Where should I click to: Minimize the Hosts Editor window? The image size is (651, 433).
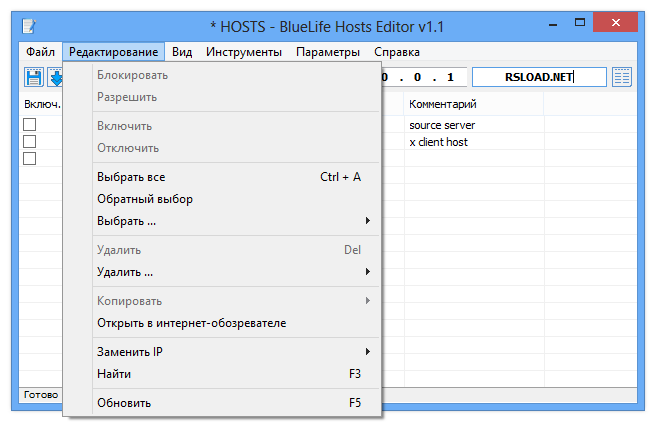553,23
